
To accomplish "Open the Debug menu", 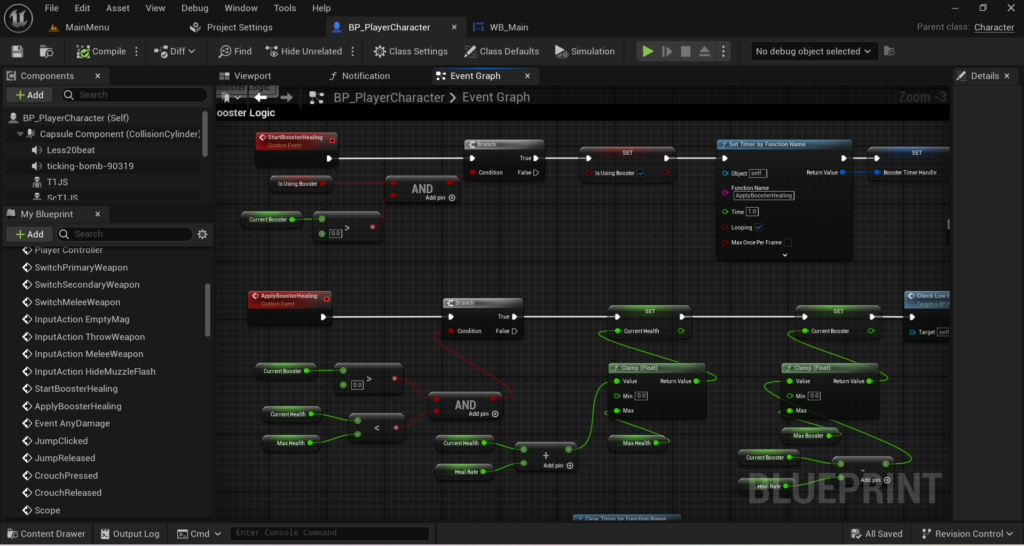I will [x=195, y=8].
